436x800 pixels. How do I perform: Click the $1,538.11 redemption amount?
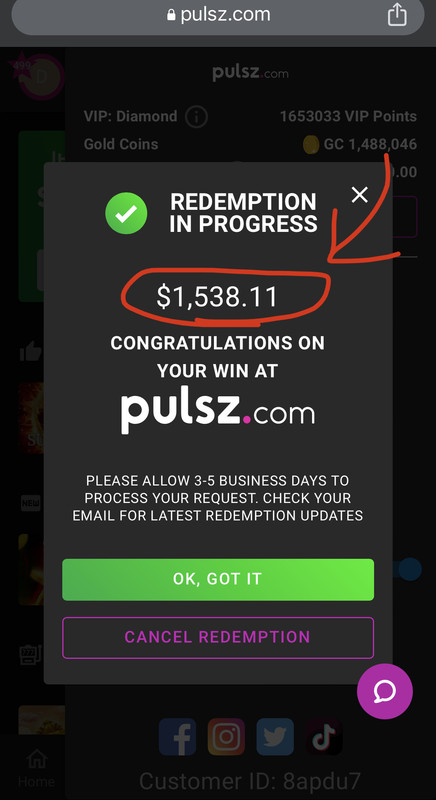click(x=217, y=296)
